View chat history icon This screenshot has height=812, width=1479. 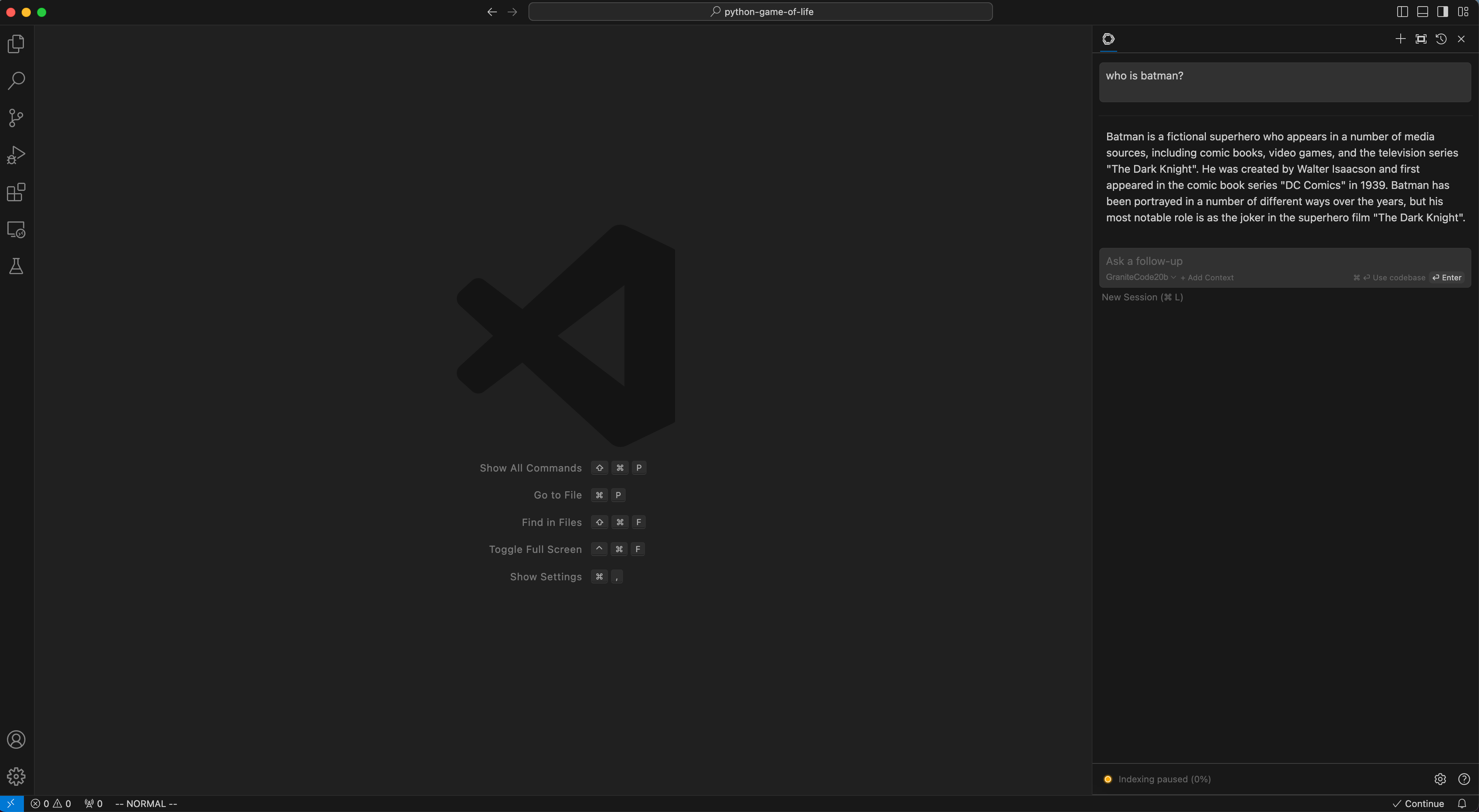click(x=1441, y=39)
